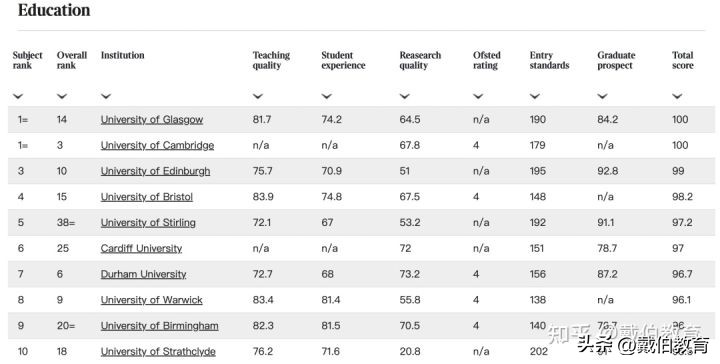This screenshot has width=720, height=364.
Task: Select the University of Stirling link
Action: (148, 223)
